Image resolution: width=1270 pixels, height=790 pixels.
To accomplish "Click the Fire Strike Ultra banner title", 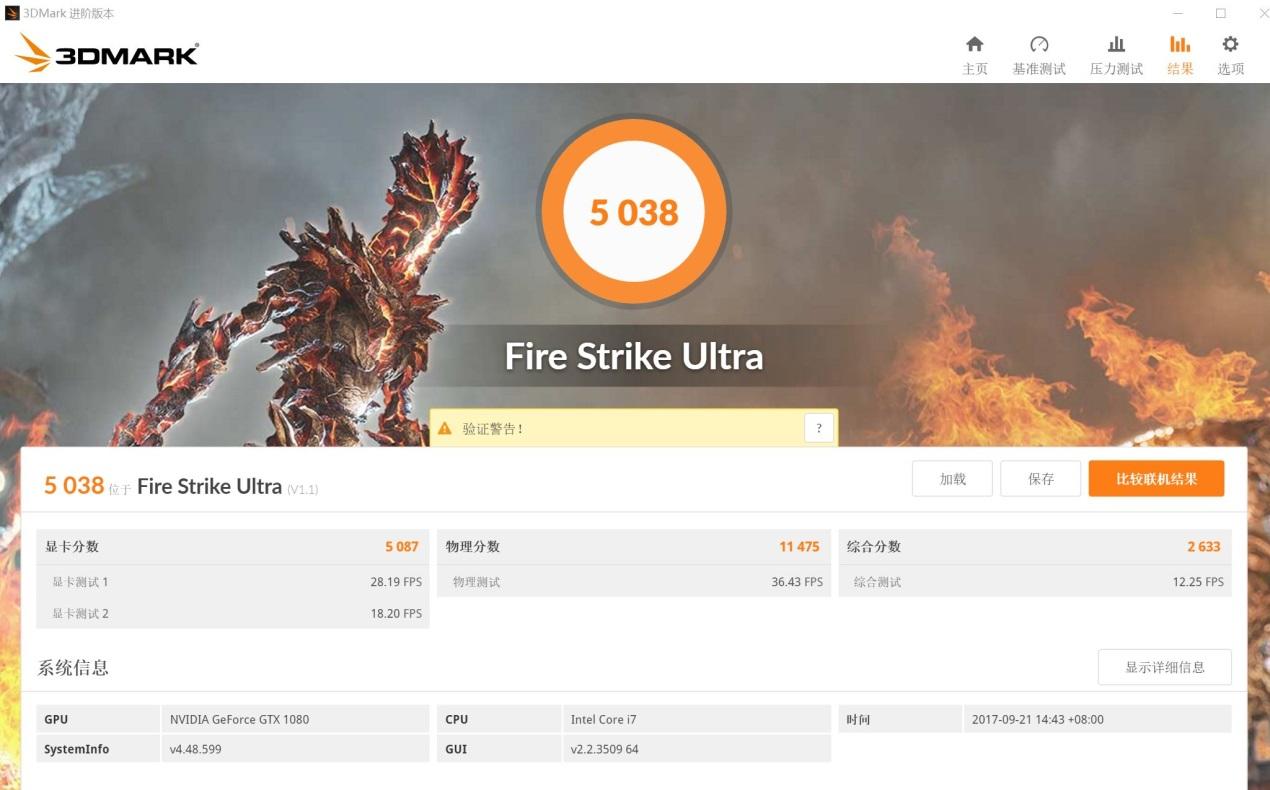I will pyautogui.click(x=634, y=356).
